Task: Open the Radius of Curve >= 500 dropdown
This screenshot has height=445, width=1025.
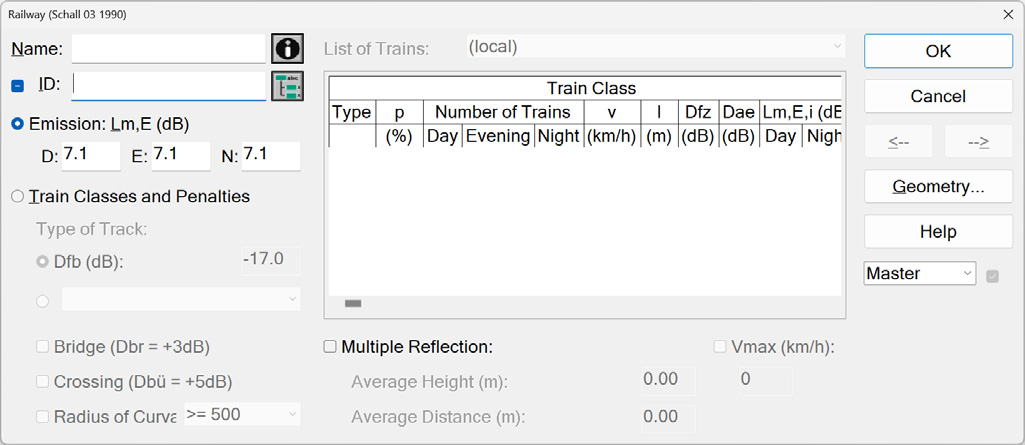Action: (x=243, y=414)
